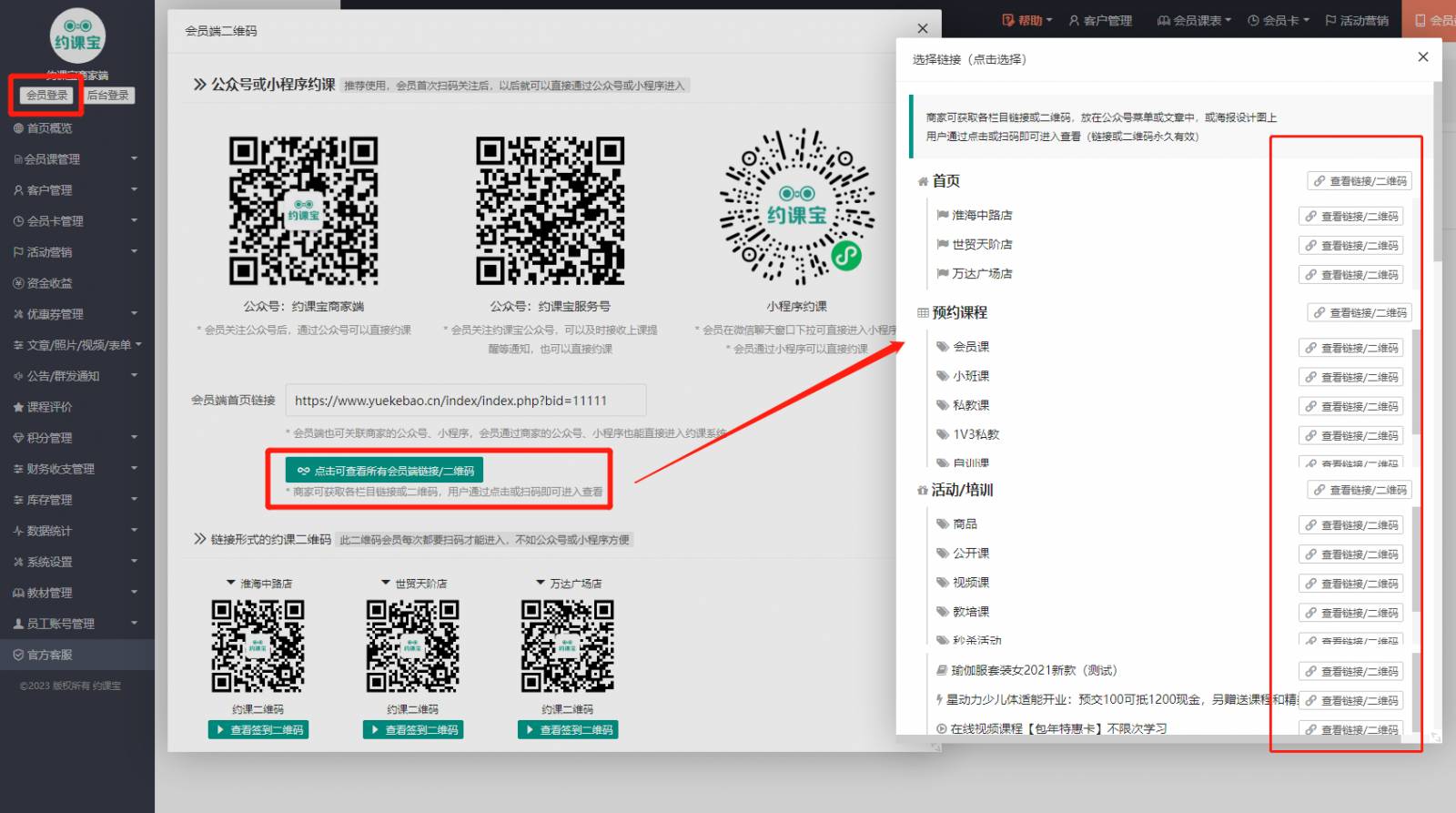Image resolution: width=1456 pixels, height=813 pixels.
Task: Click the home icon beside 首页 heading
Action: pyautogui.click(x=923, y=181)
